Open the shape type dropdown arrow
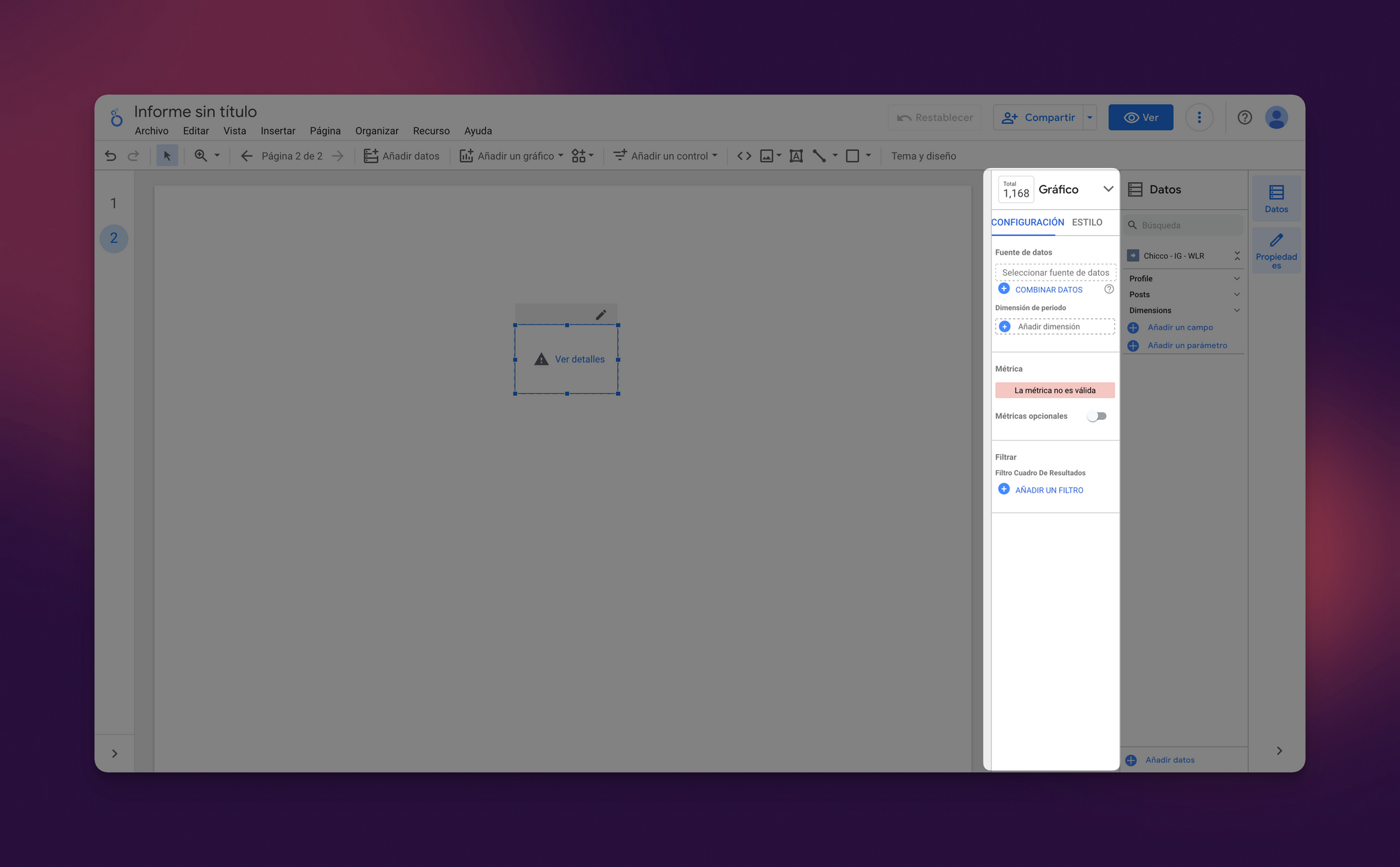 pyautogui.click(x=868, y=156)
